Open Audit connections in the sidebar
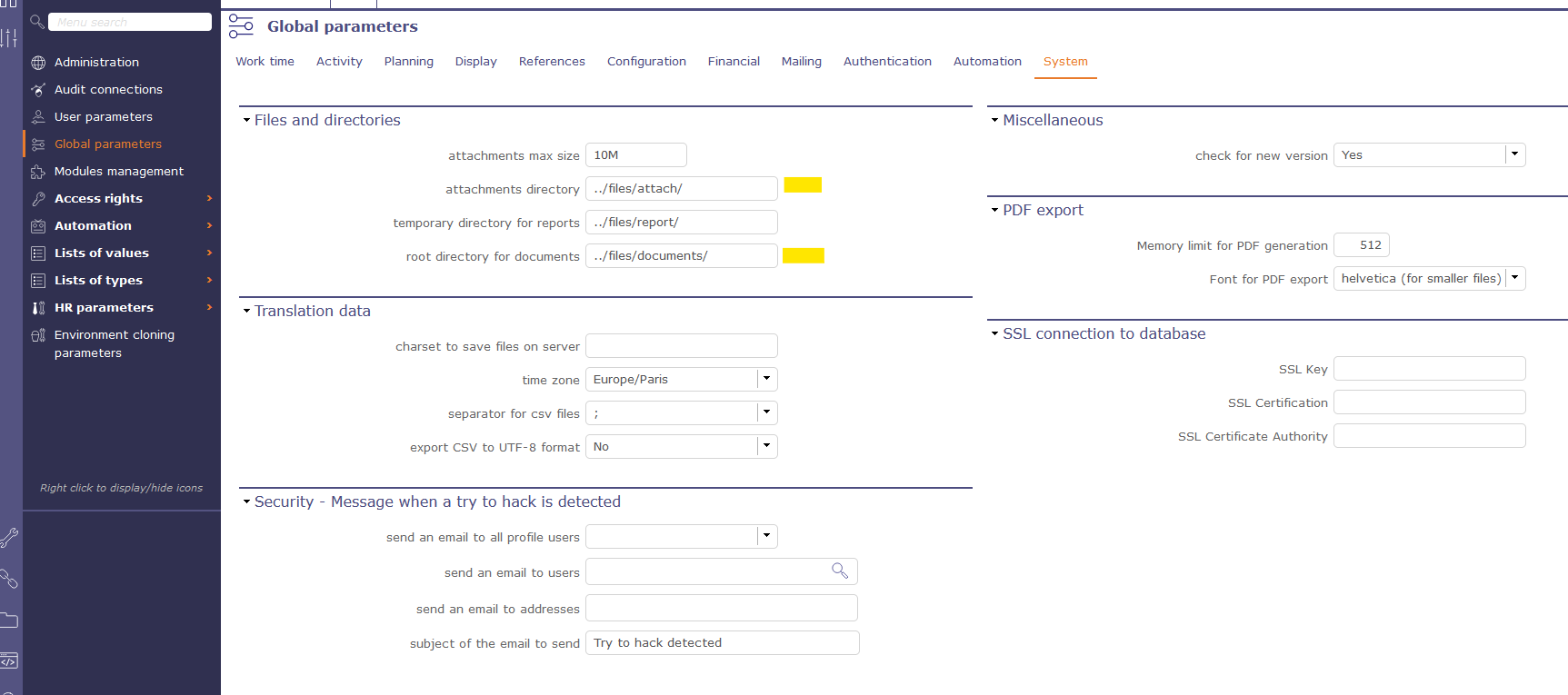 pyautogui.click(x=108, y=90)
